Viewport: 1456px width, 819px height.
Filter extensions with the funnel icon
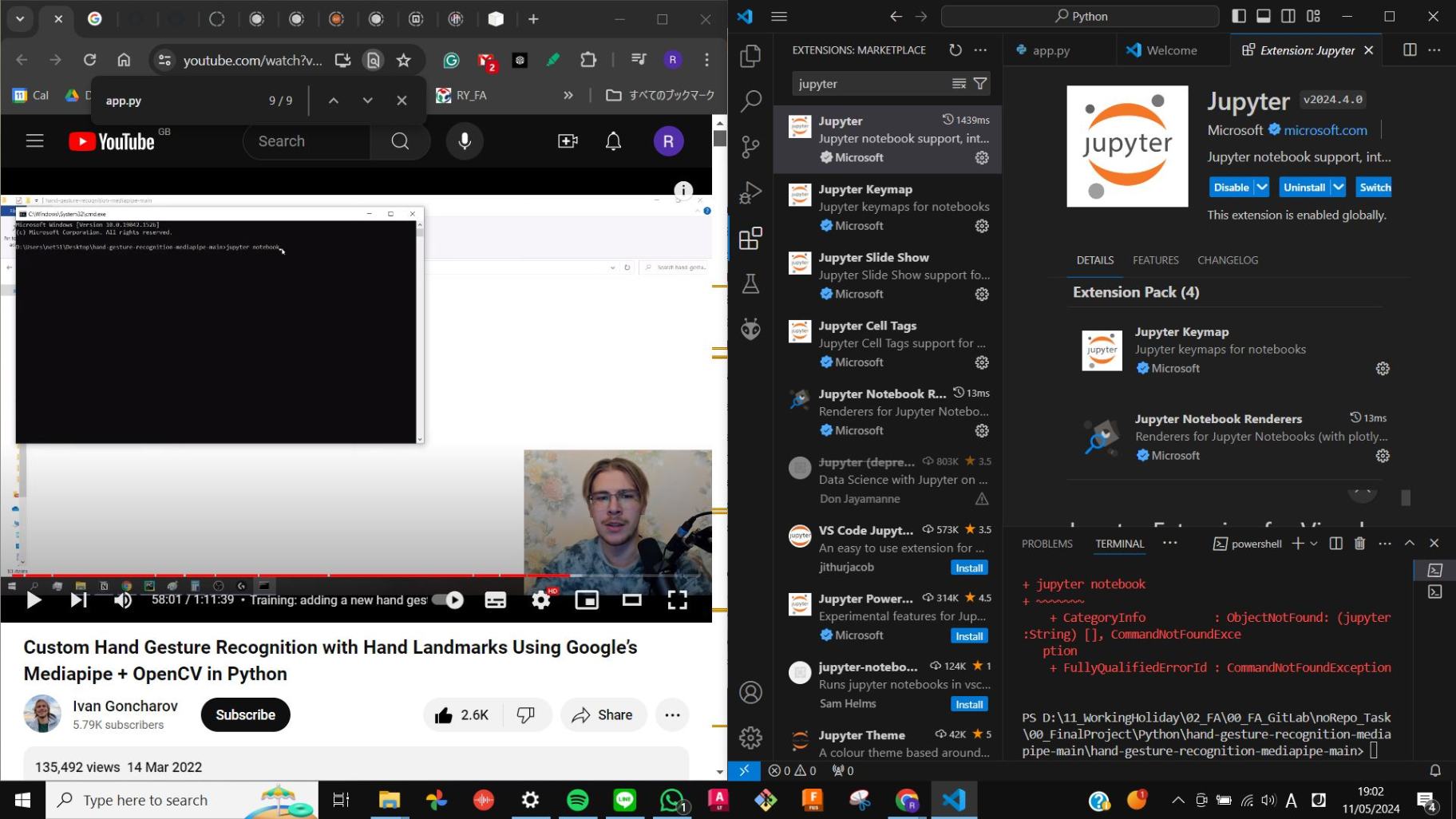(980, 84)
